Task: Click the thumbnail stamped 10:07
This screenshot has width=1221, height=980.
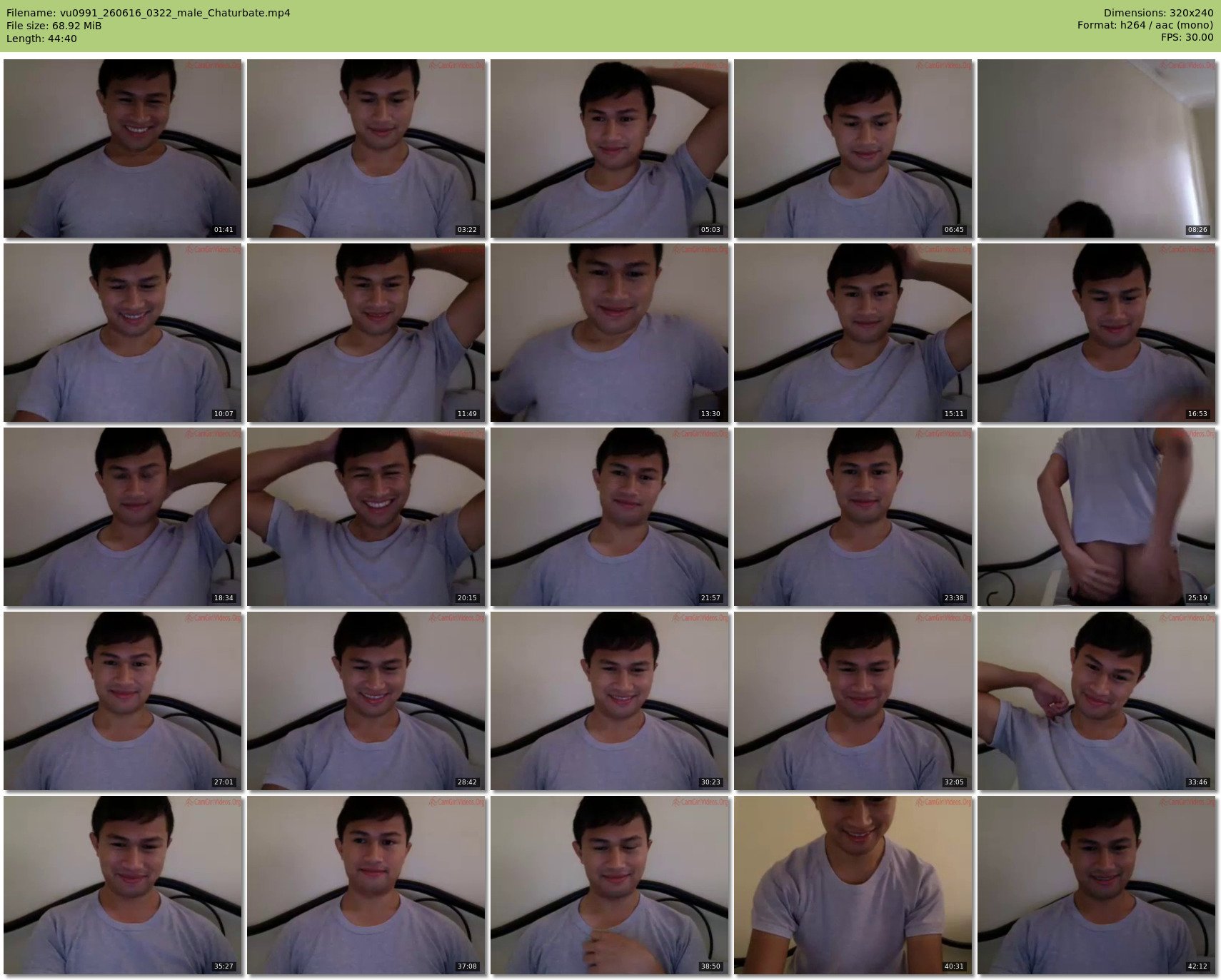Action: click(x=123, y=333)
